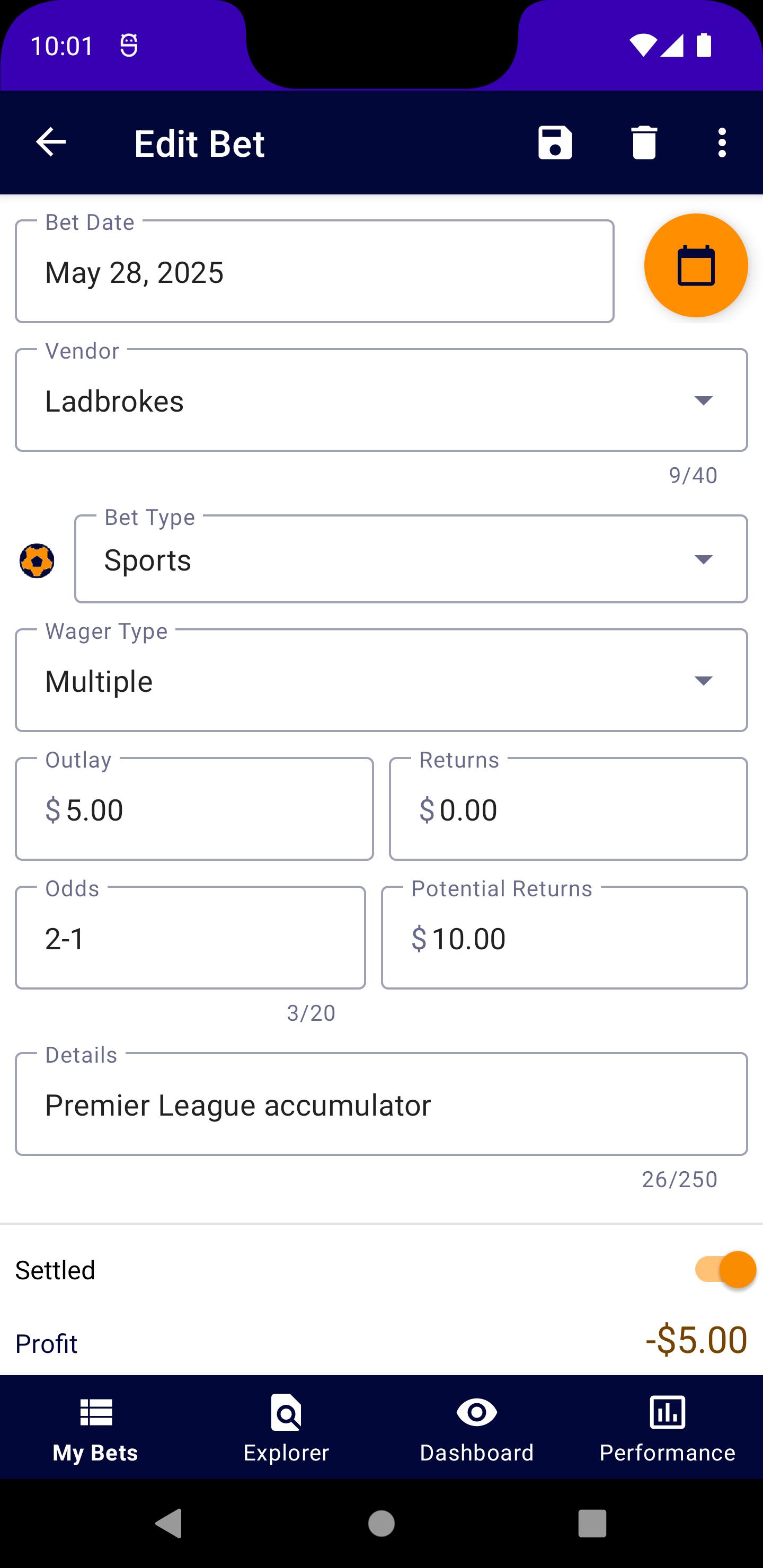This screenshot has height=1568, width=763.
Task: Edit the Outlay amount field
Action: tap(194, 809)
